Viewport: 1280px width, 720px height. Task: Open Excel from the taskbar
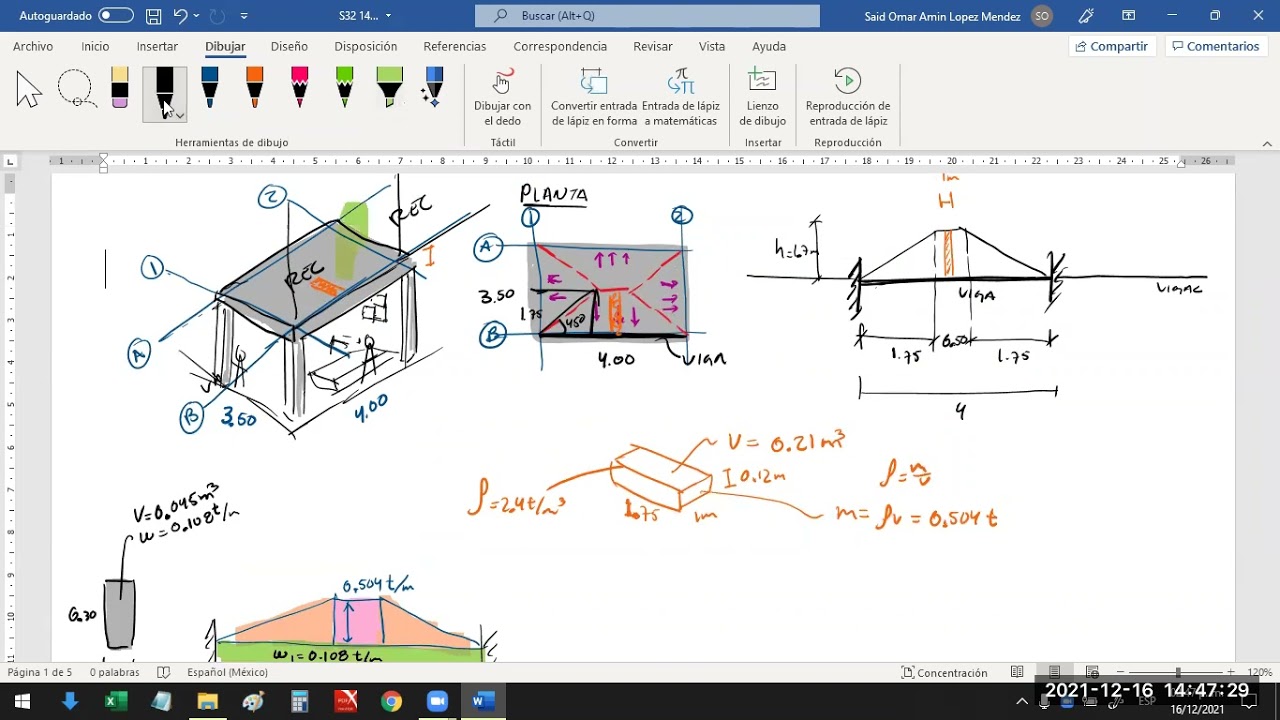pos(115,701)
